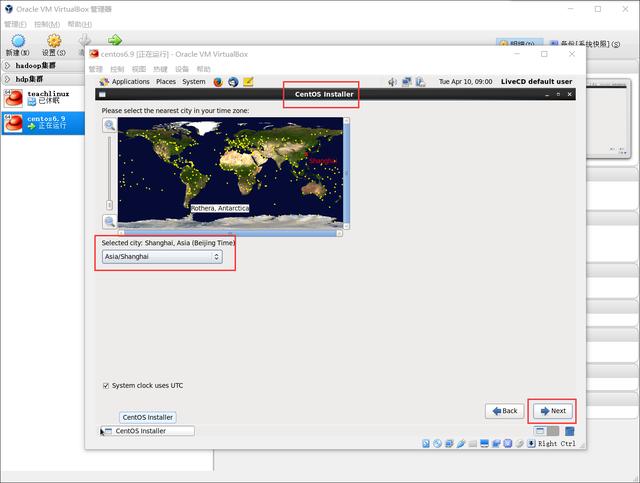The image size is (640, 483).
Task: Open 管理(F) menu in VirtualBox Manager
Action: pyautogui.click(x=16, y=24)
